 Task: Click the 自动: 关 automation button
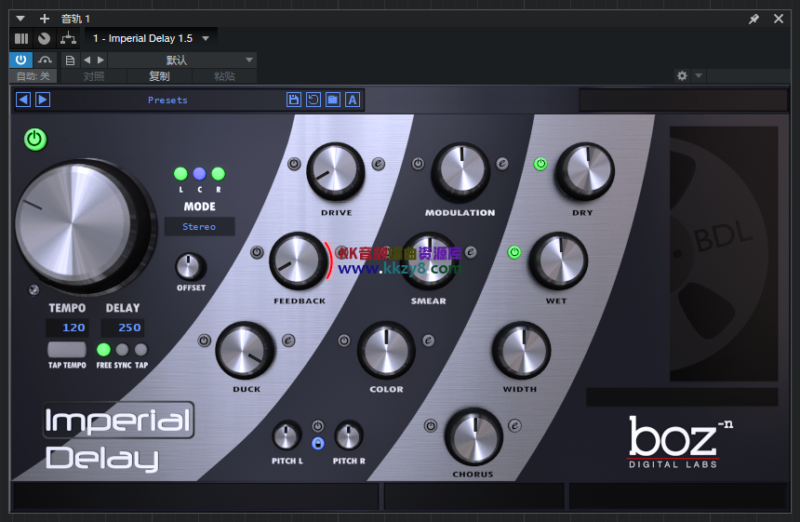34,76
